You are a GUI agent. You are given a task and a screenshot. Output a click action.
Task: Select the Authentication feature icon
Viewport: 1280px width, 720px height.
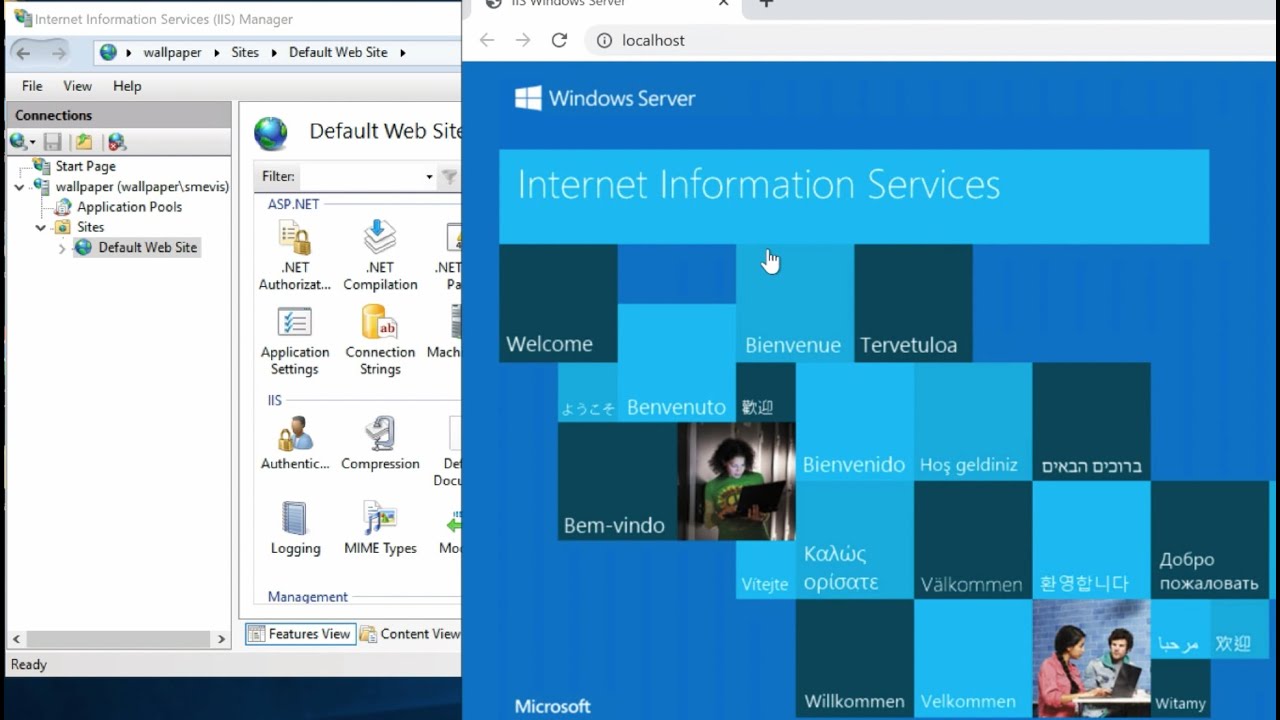pos(294,443)
